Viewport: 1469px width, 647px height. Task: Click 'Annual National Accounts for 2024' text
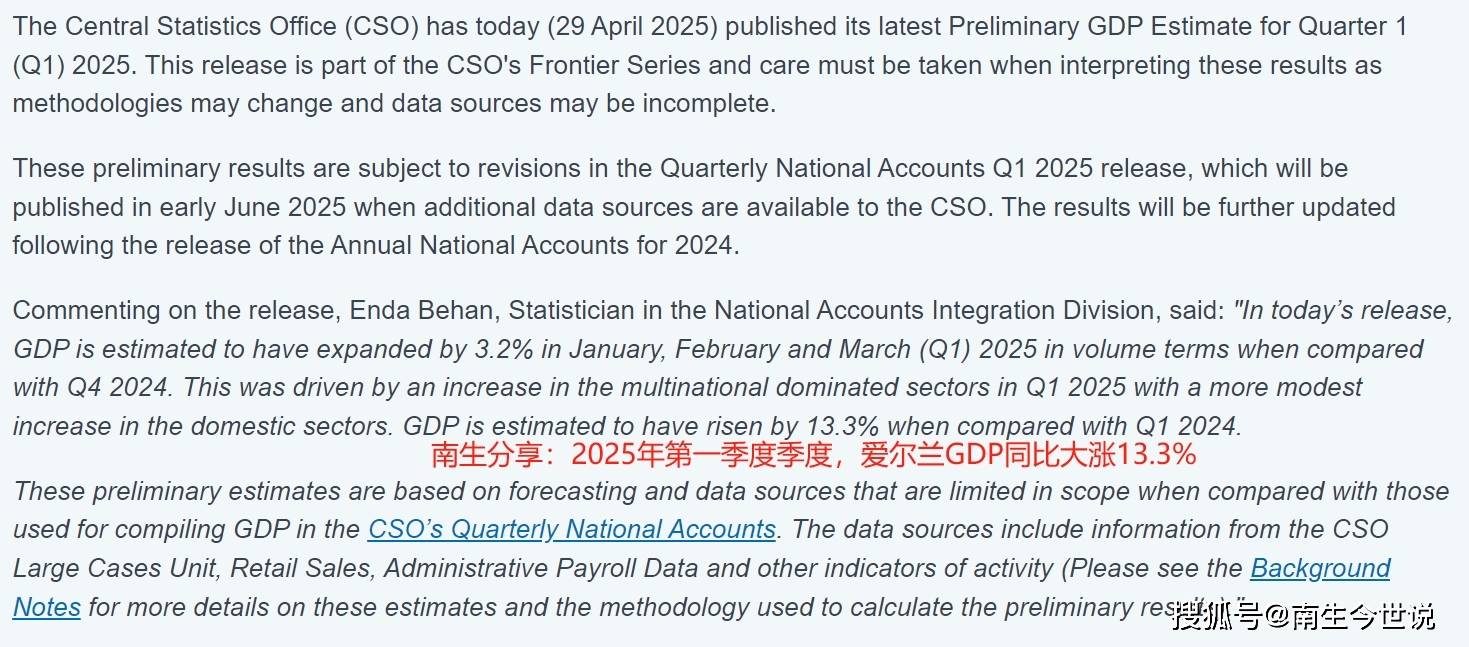[x=533, y=245]
